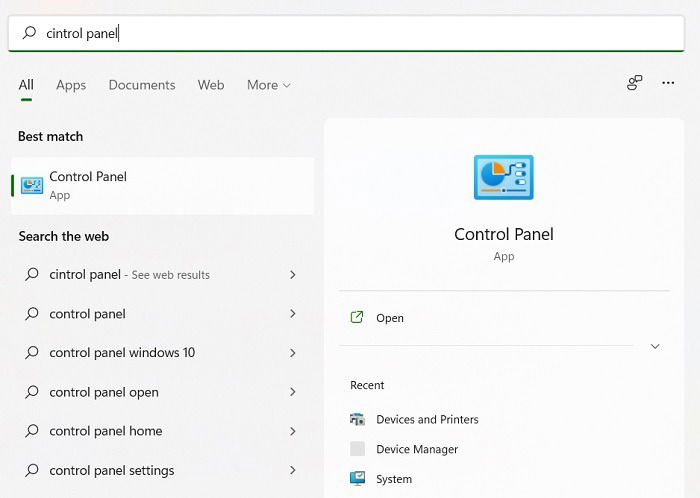Viewport: 700px width, 498px height.
Task: Open Control Panel from Best match
Action: (162, 186)
